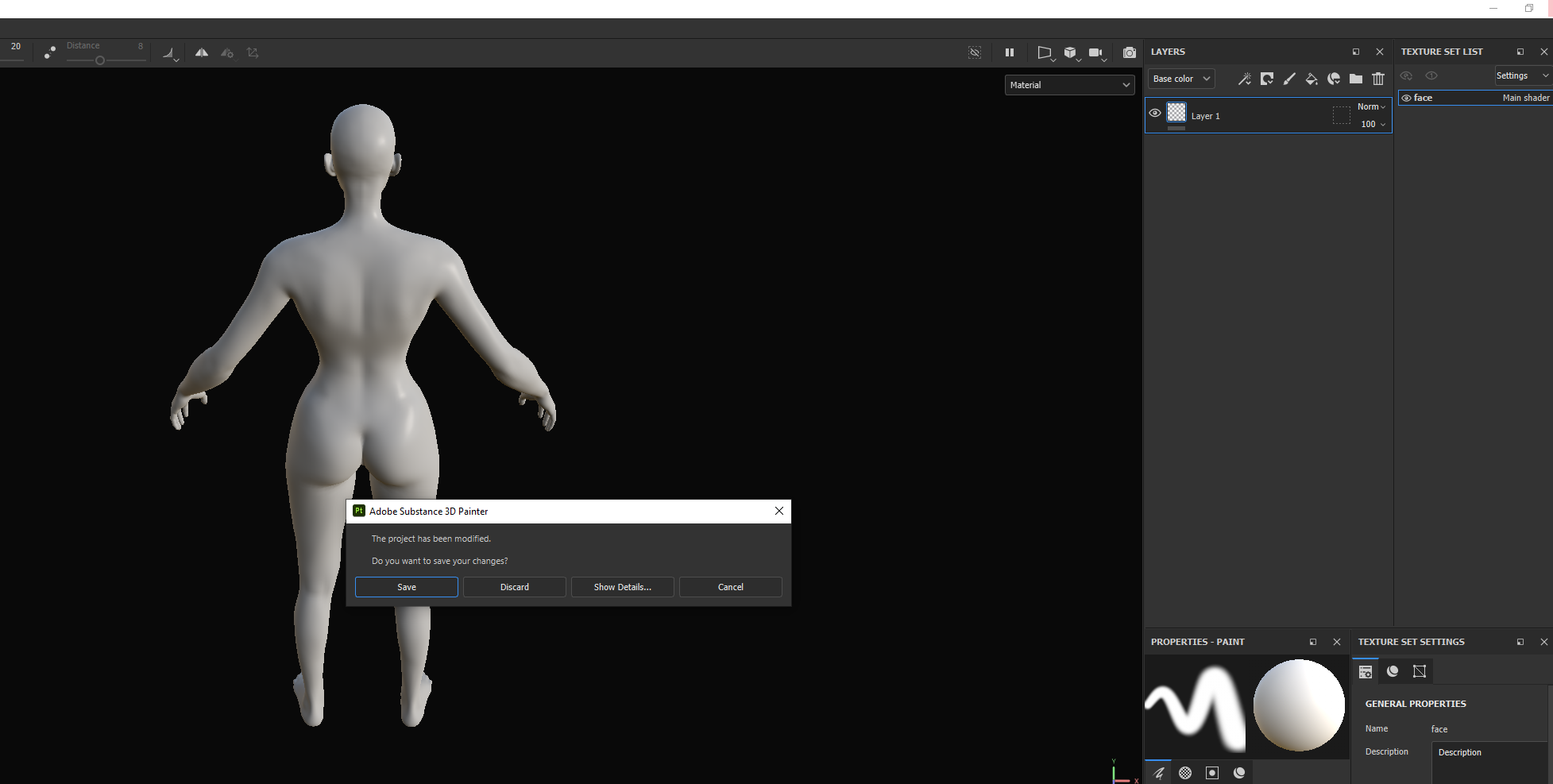Screen dimensions: 1553x784
Task: Expand the Material viewport mode dropdown
Action: coord(1069,85)
